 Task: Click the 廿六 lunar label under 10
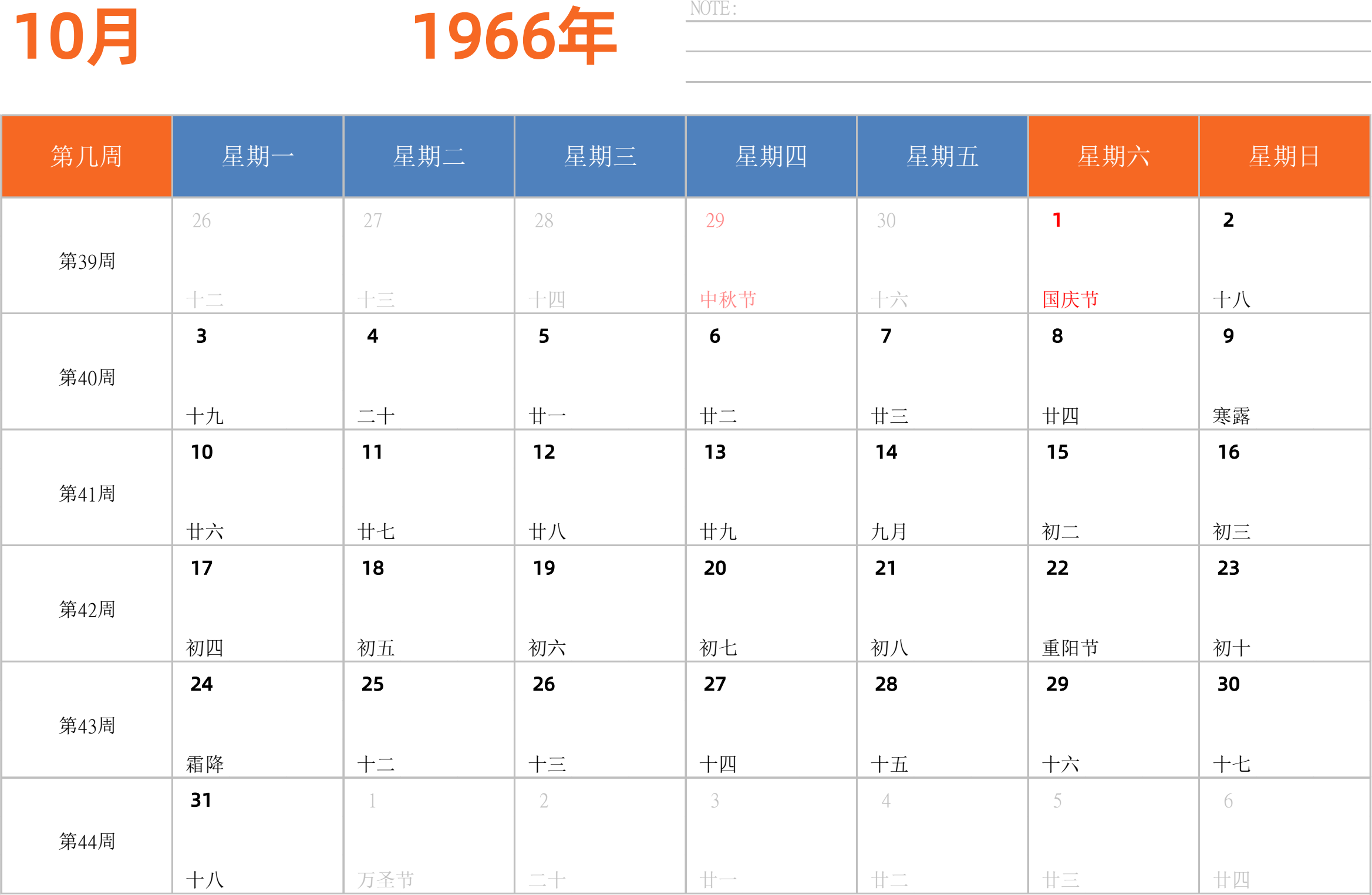click(205, 531)
